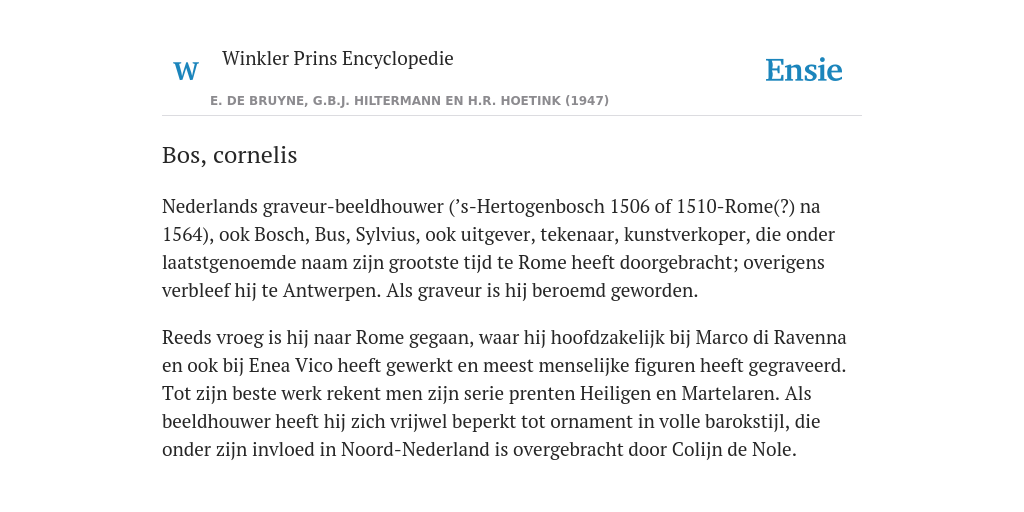Click the name "Enea Vico" in the text
The width and height of the screenshot is (1024, 512).
[291, 366]
